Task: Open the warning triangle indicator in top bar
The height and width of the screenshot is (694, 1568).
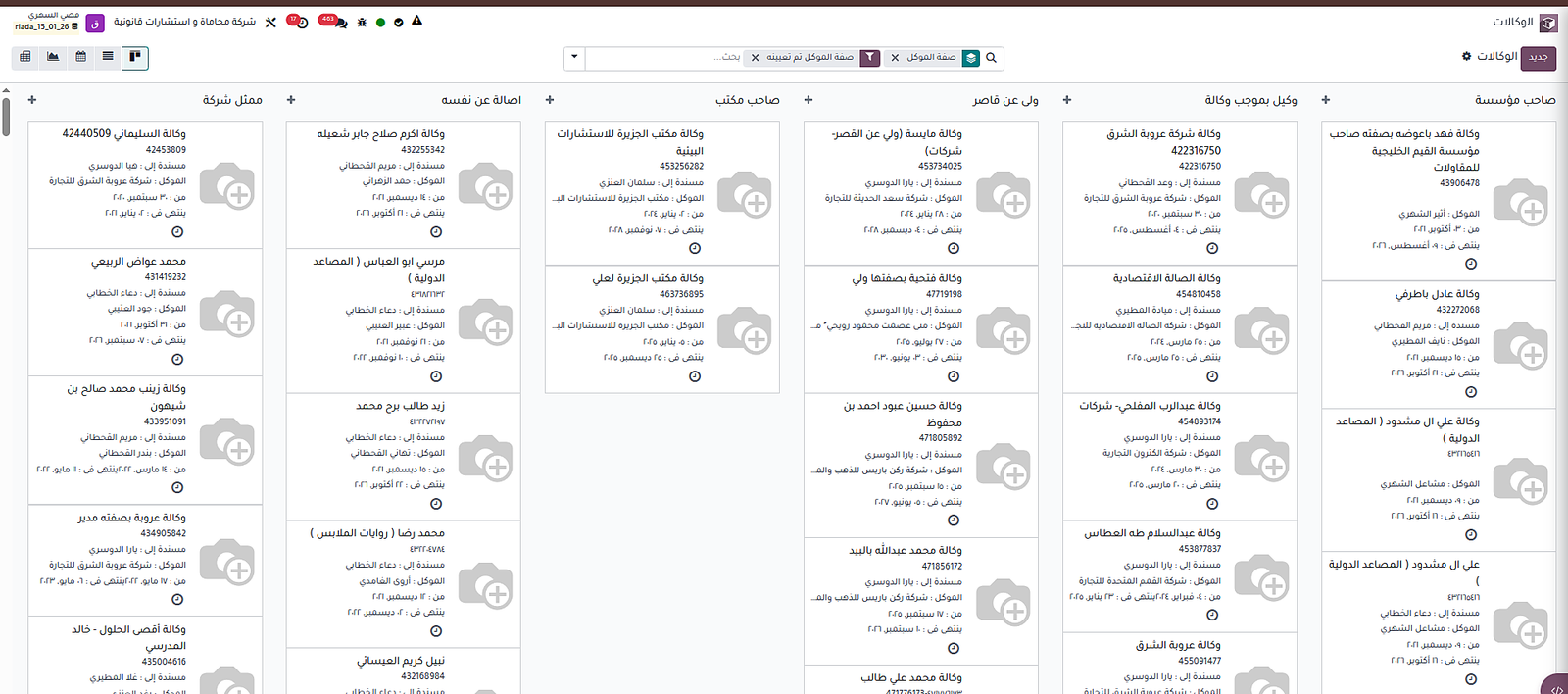Action: (416, 21)
